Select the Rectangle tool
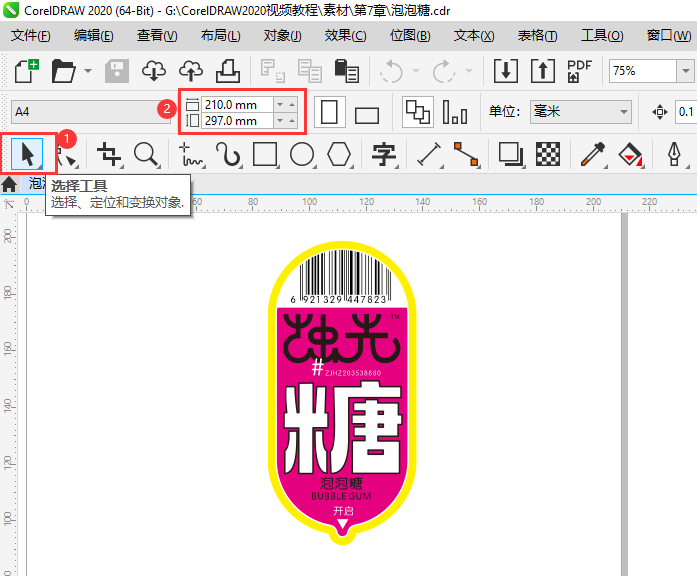 265,154
